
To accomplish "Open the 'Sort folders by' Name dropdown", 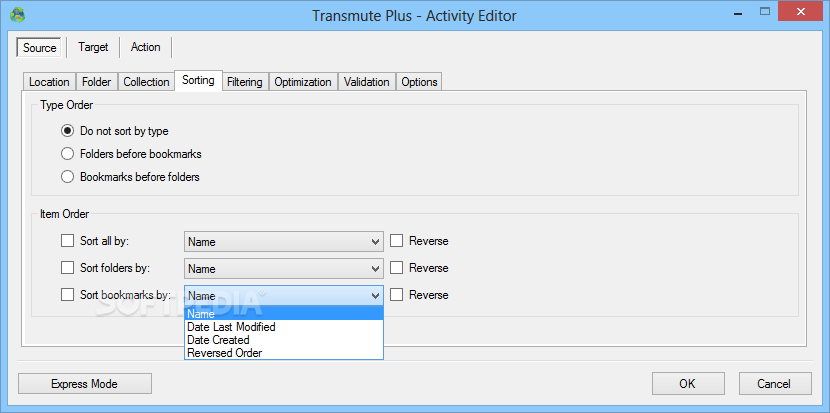I will point(284,269).
